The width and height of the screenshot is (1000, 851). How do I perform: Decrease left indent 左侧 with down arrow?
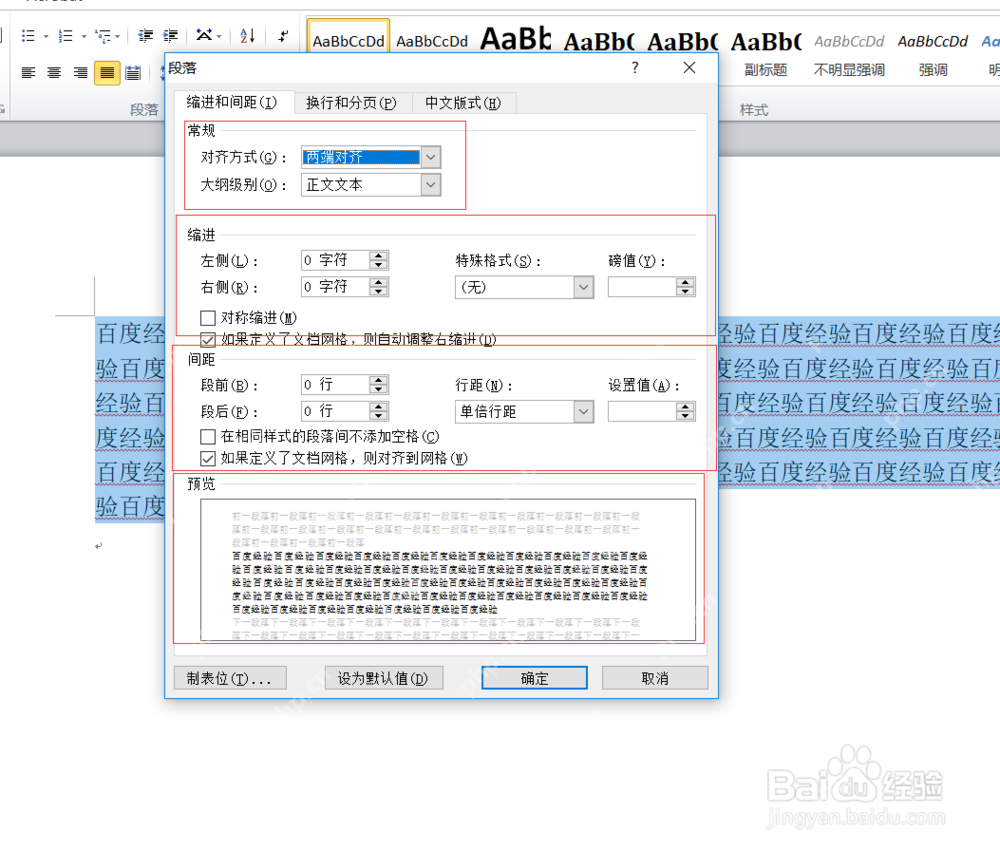click(379, 265)
